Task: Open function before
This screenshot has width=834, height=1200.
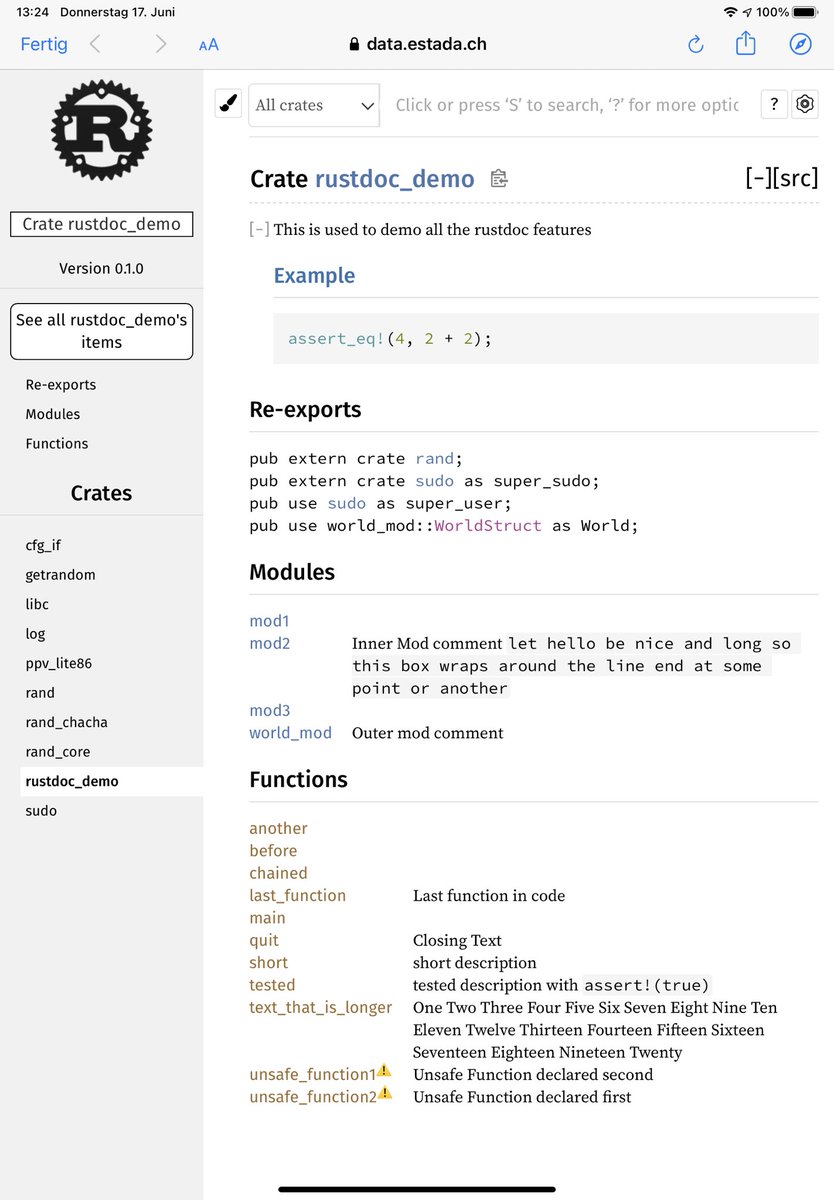Action: coord(273,851)
